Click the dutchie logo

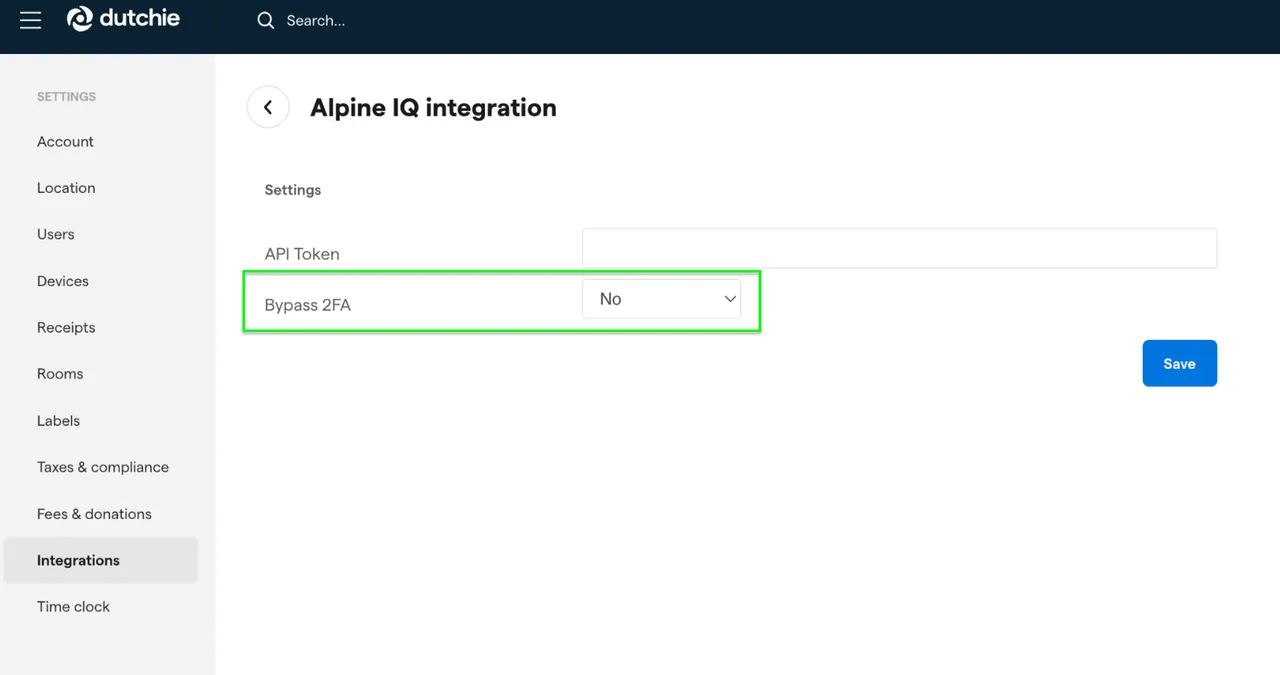click(122, 19)
